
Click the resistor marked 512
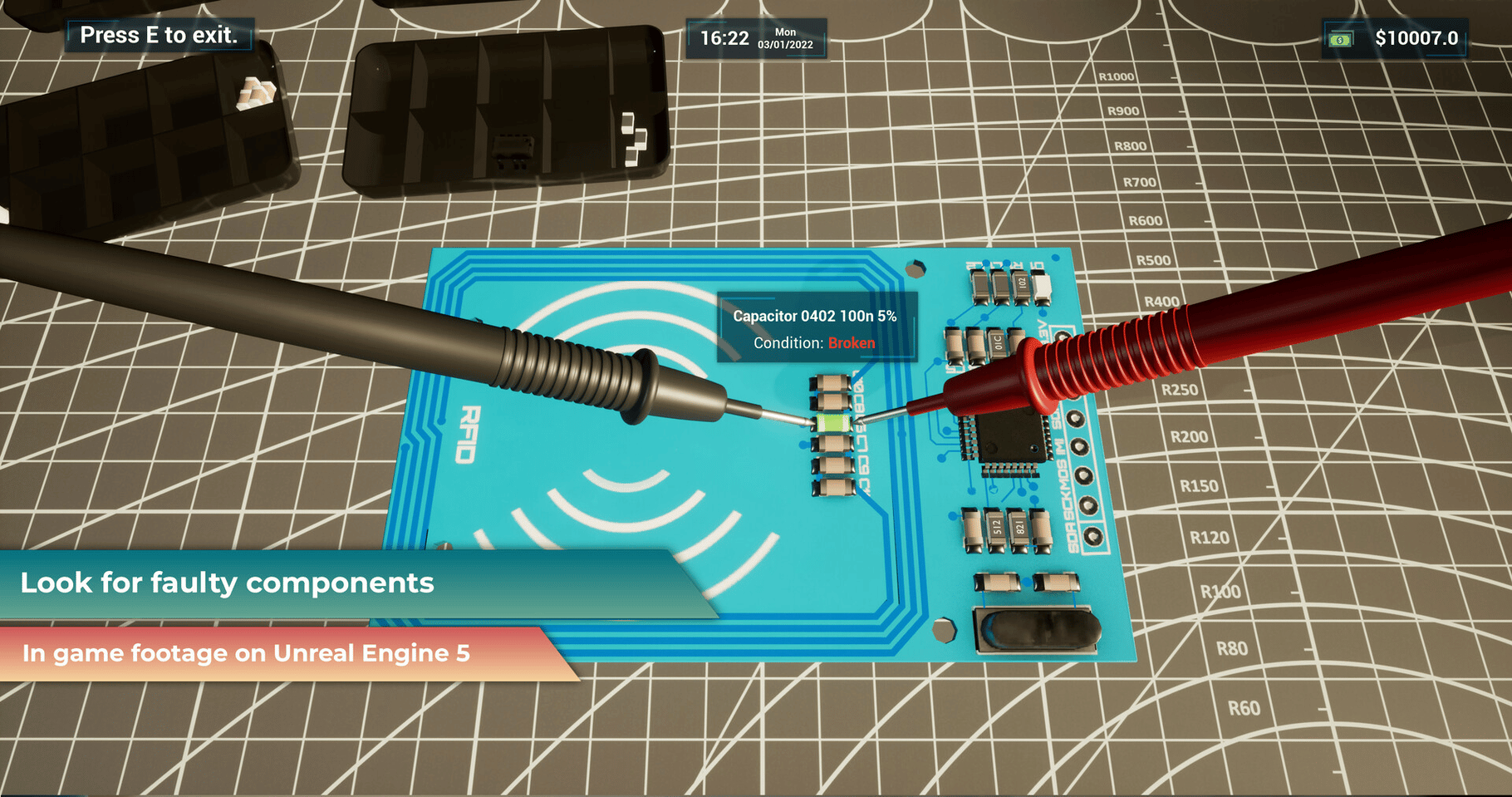point(997,528)
